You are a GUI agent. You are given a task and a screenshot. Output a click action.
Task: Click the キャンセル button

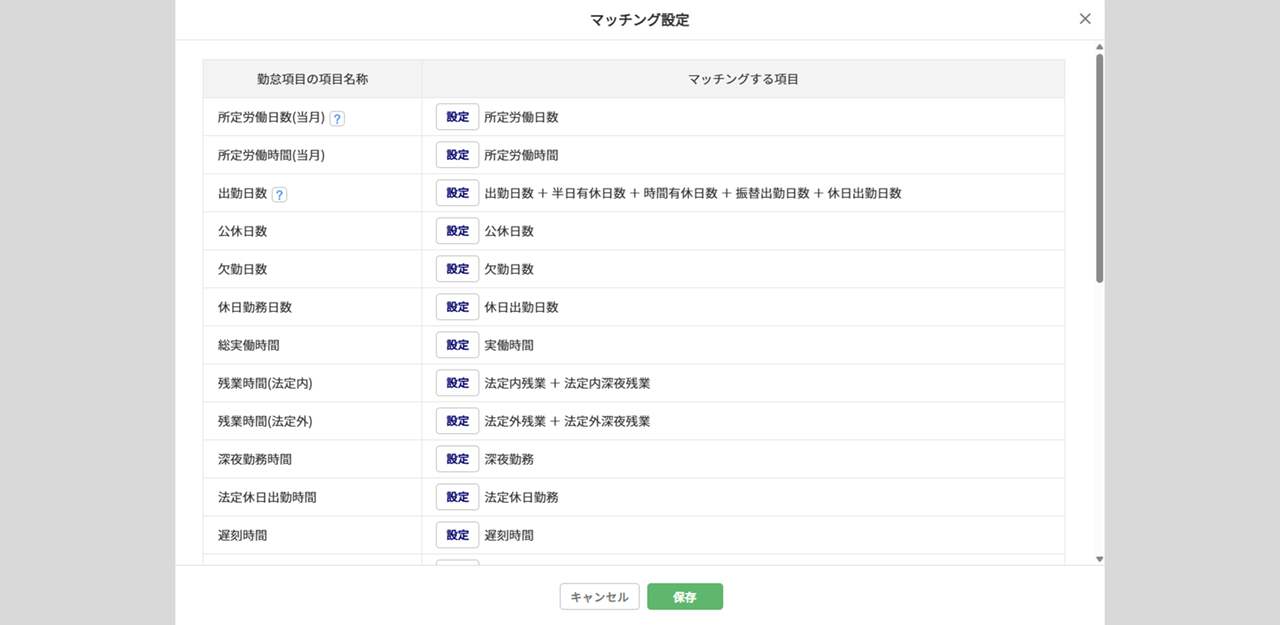coord(599,597)
